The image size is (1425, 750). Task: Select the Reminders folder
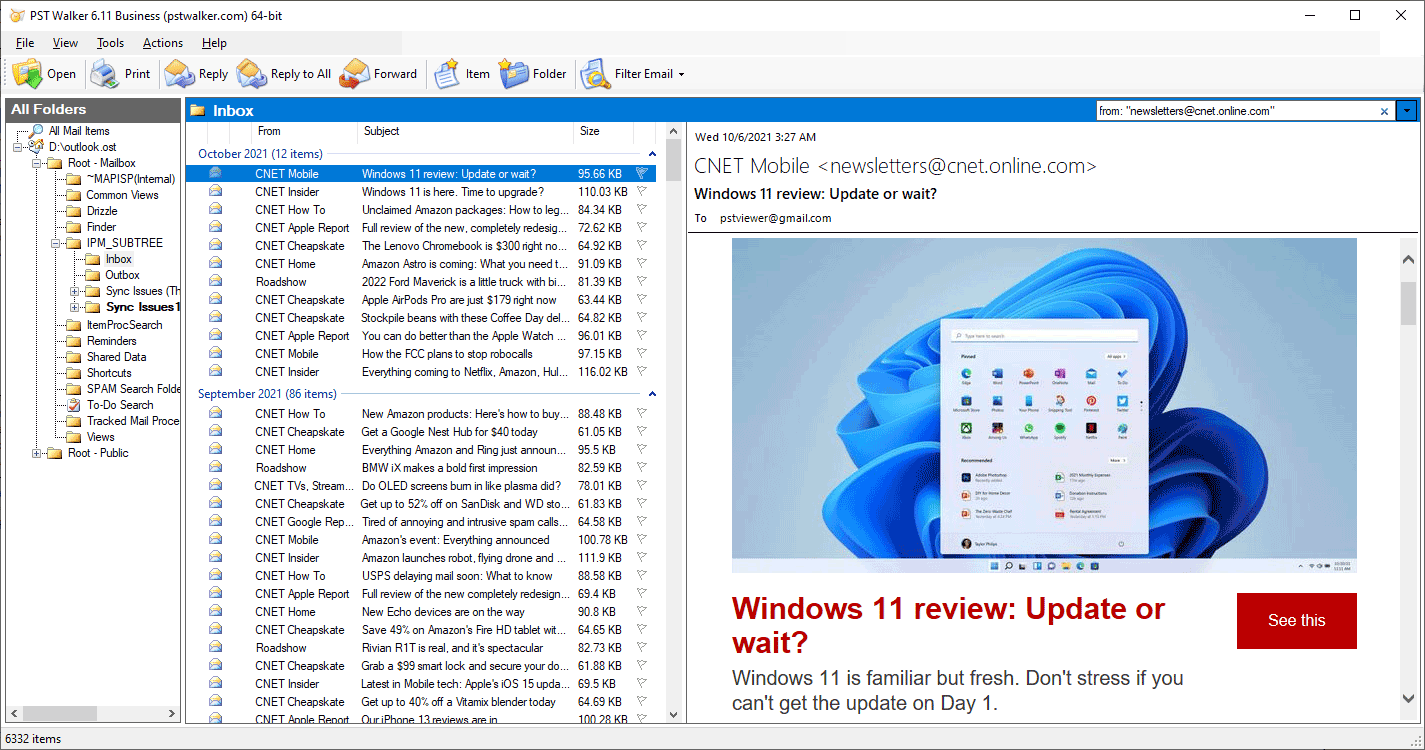[111, 341]
